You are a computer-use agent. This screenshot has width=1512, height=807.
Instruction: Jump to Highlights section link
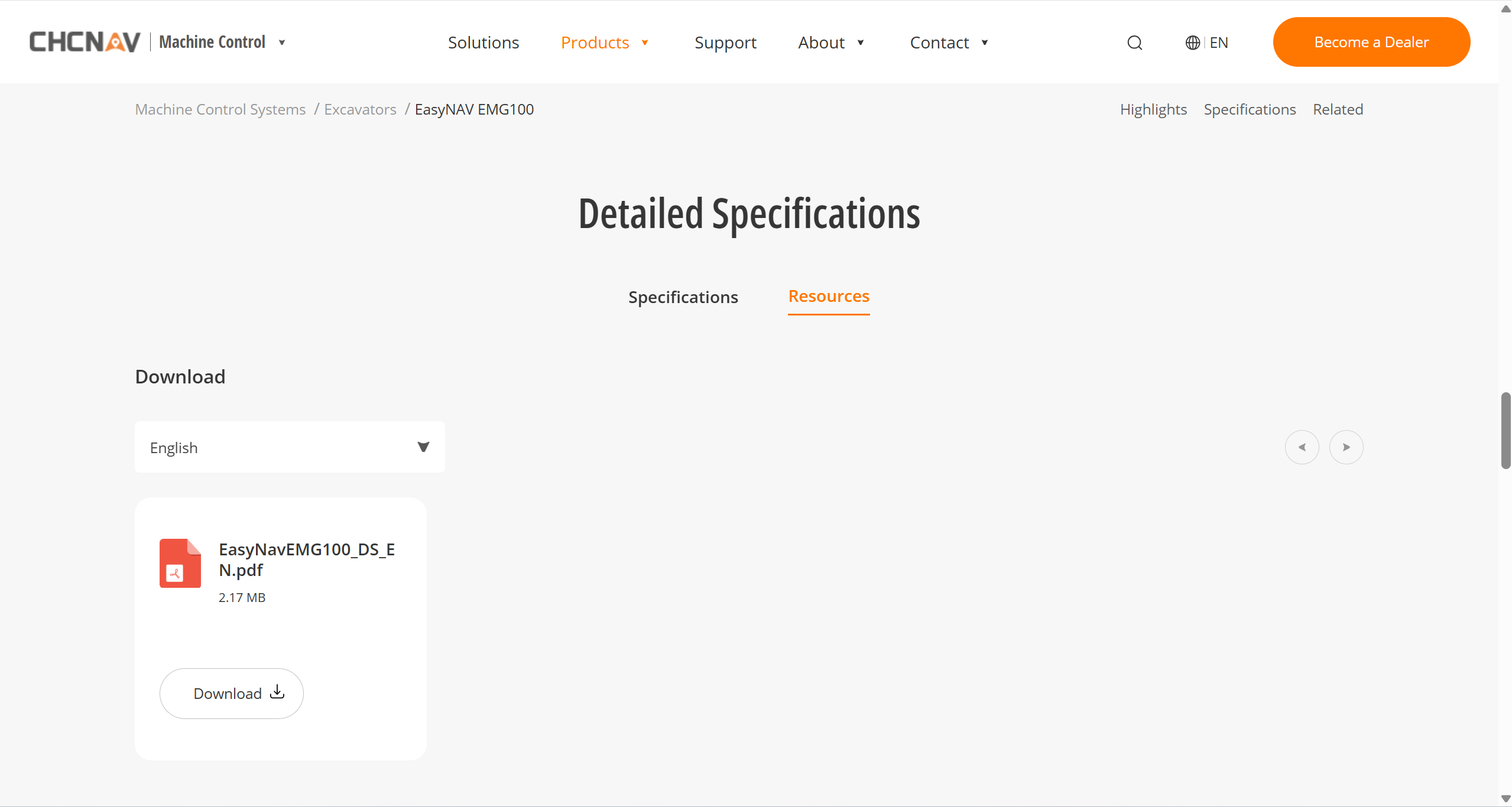(x=1153, y=109)
